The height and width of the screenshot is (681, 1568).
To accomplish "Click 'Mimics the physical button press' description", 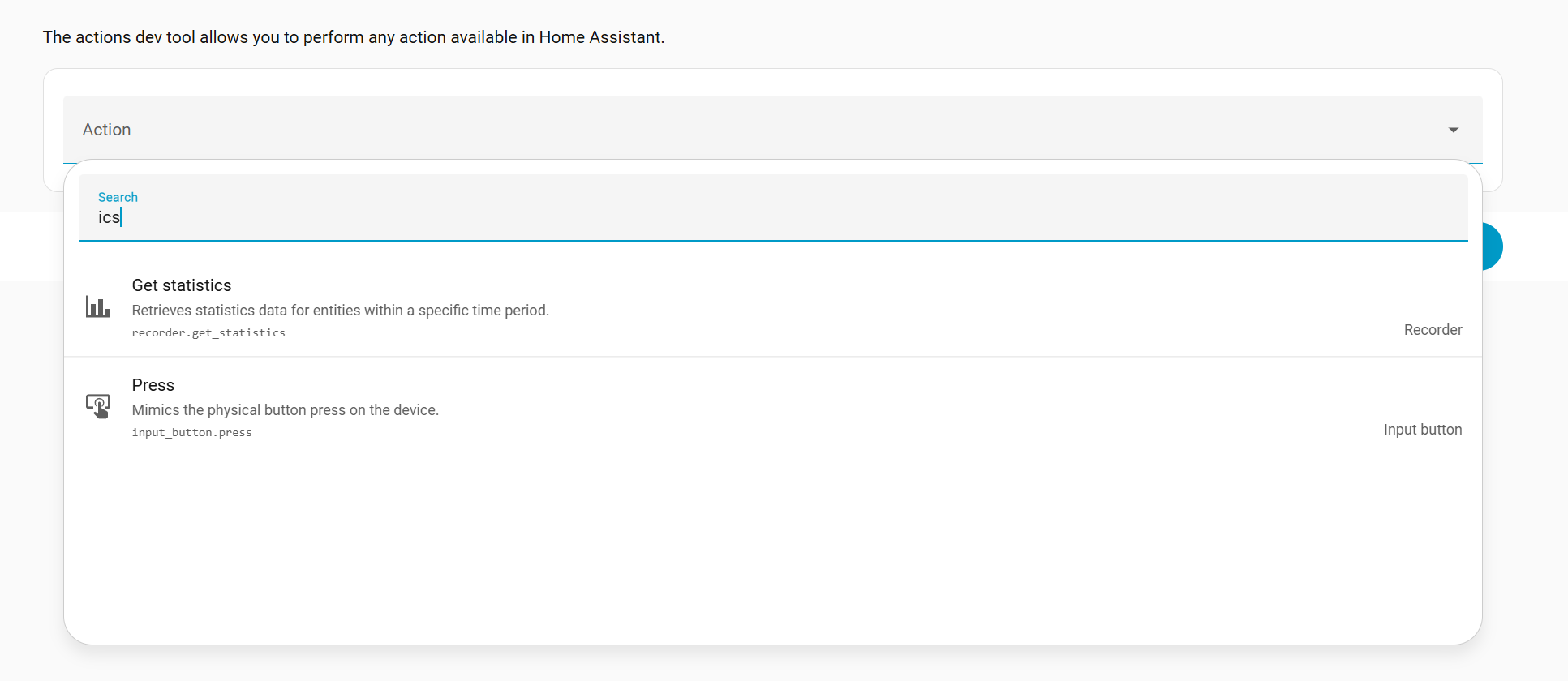I will pos(286,410).
